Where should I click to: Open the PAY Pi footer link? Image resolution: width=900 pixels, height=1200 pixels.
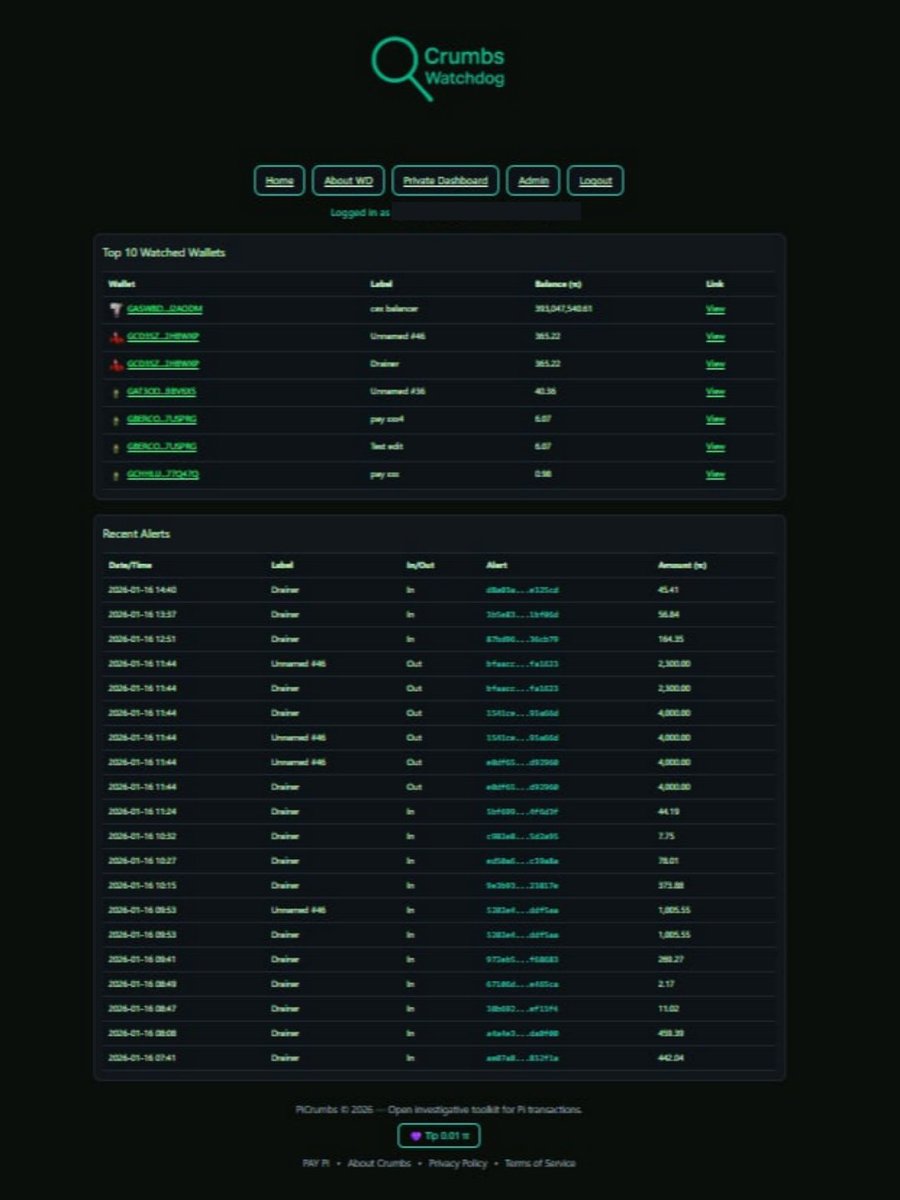[316, 1163]
